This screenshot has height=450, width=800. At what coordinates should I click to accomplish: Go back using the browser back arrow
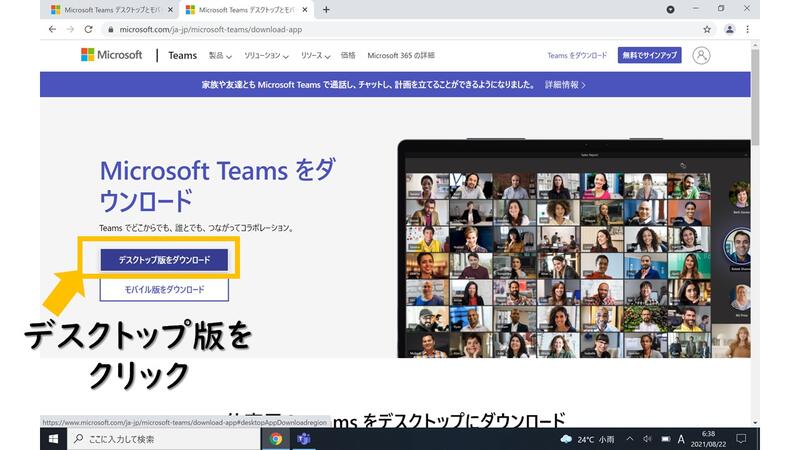(x=52, y=29)
